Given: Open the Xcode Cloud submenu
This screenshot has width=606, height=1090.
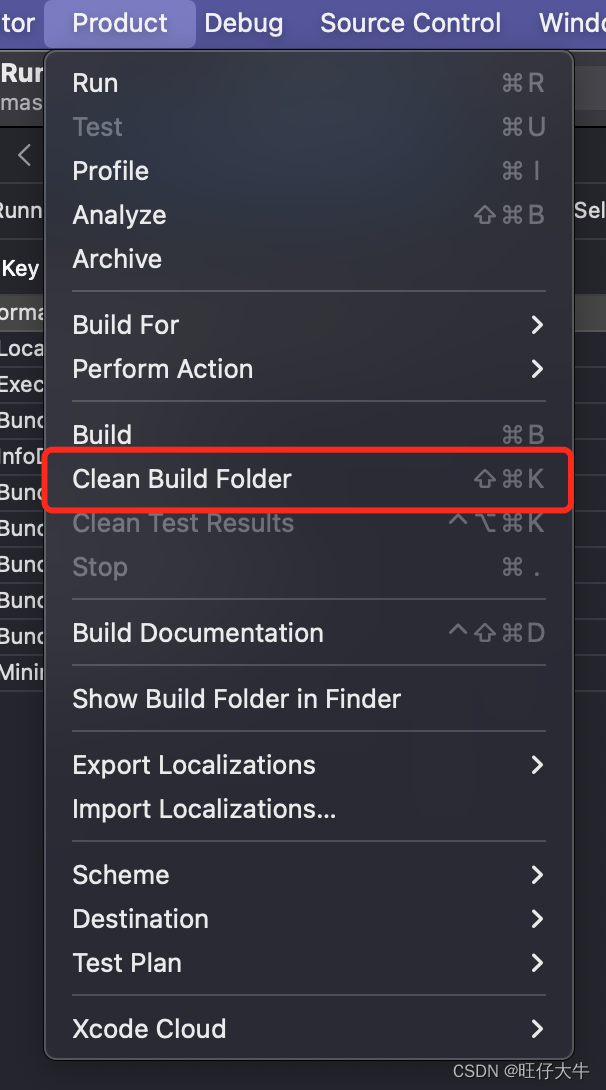Looking at the screenshot, I should pyautogui.click(x=149, y=1029).
